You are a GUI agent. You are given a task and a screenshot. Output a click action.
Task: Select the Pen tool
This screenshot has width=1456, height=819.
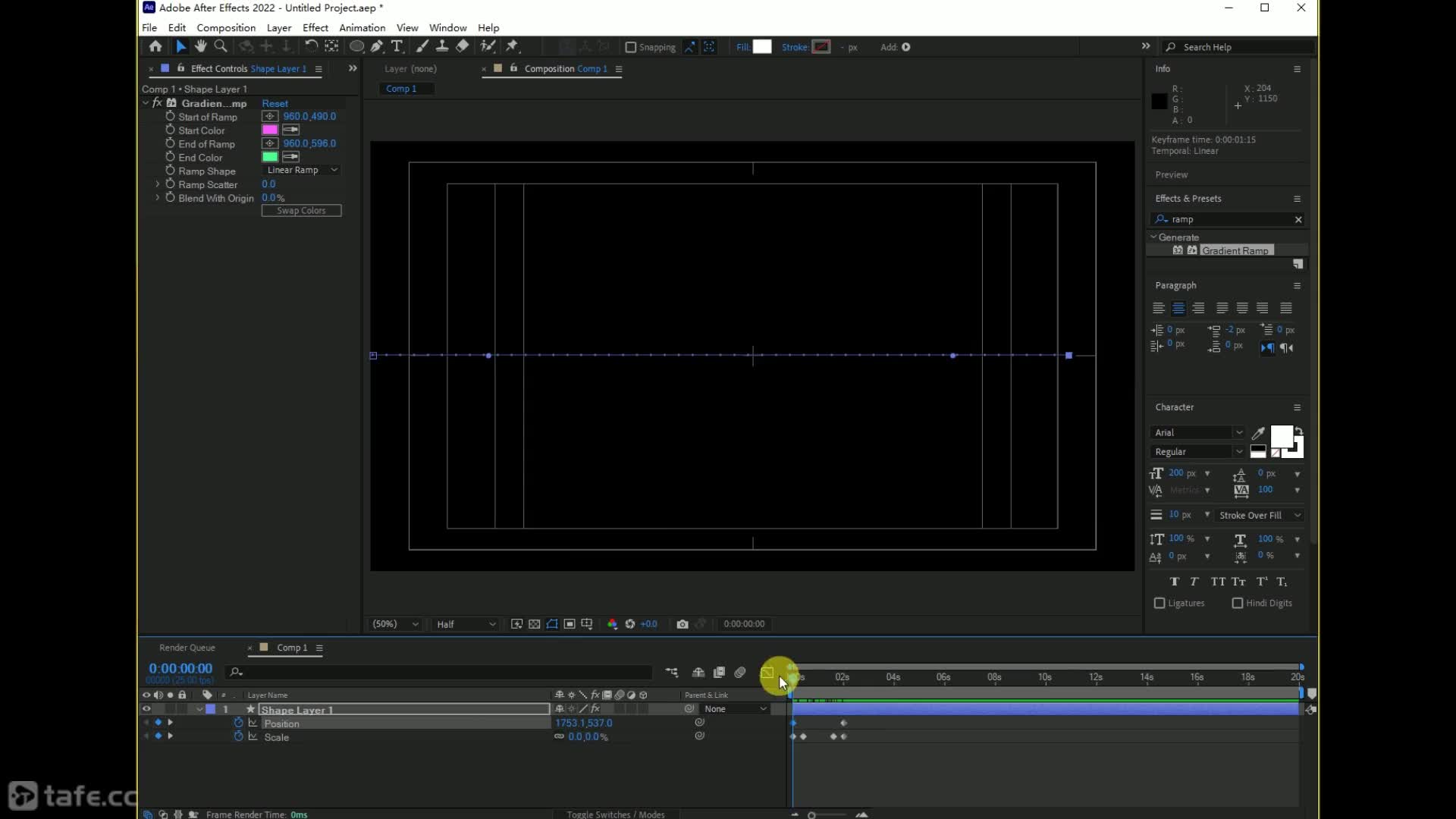(377, 46)
